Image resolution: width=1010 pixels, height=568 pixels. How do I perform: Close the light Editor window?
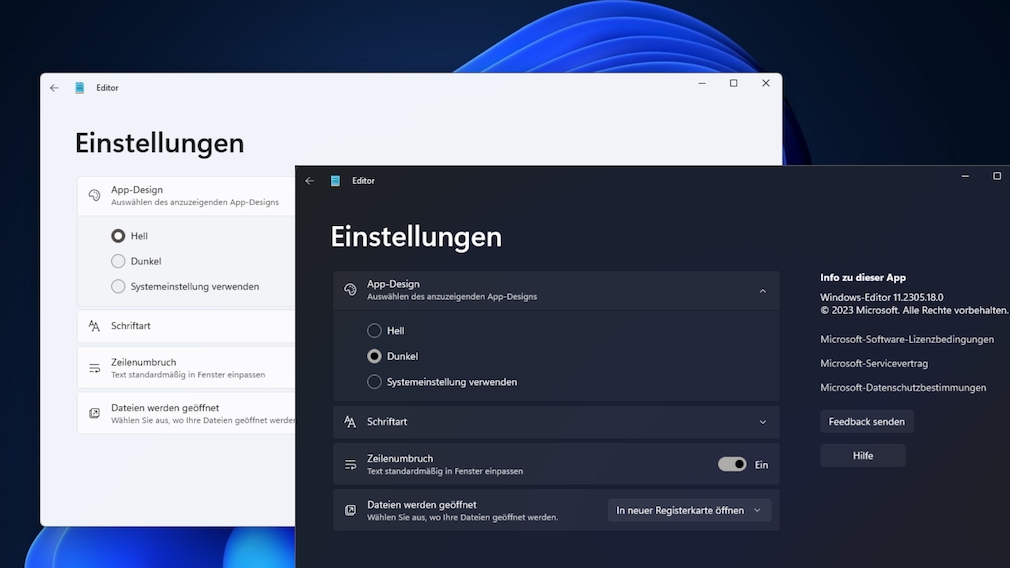click(766, 83)
